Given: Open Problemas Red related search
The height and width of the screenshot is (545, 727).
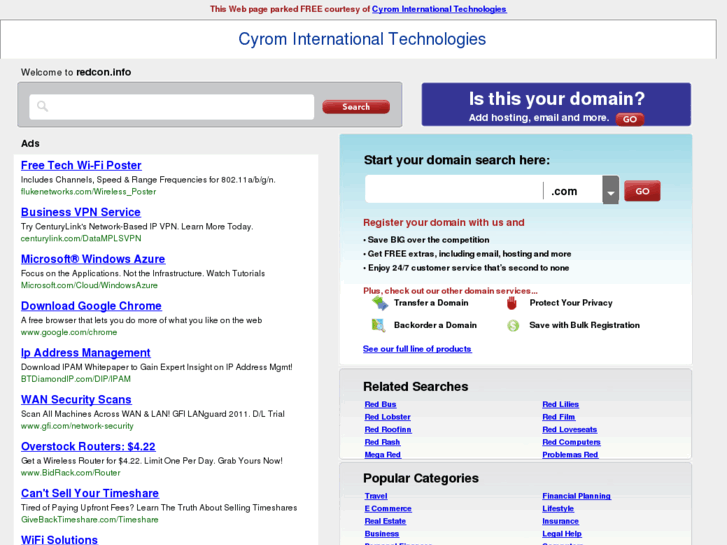Looking at the screenshot, I should click(x=570, y=455).
